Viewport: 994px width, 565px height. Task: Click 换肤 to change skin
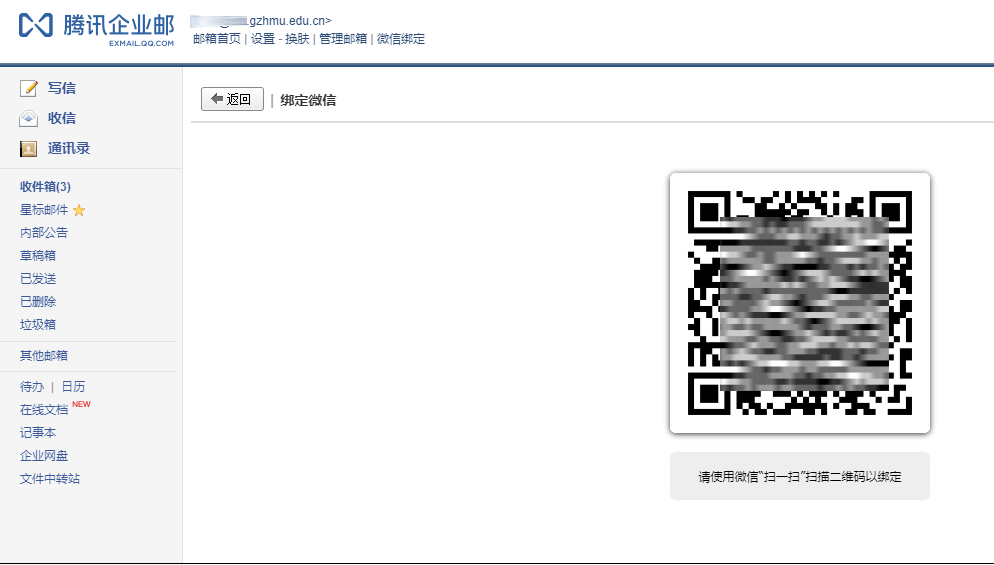pos(297,39)
